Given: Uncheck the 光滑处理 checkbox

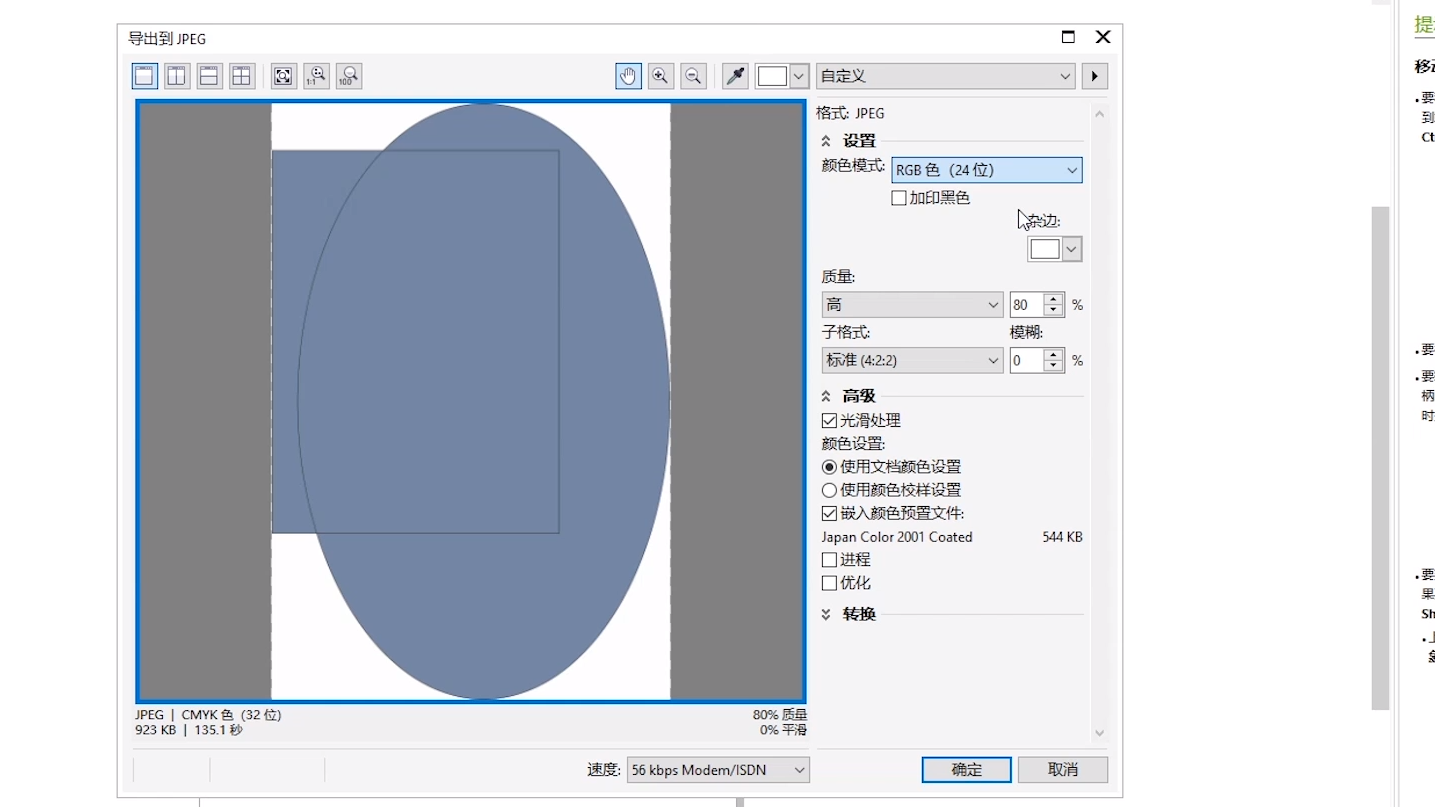Looking at the screenshot, I should pyautogui.click(x=829, y=421).
